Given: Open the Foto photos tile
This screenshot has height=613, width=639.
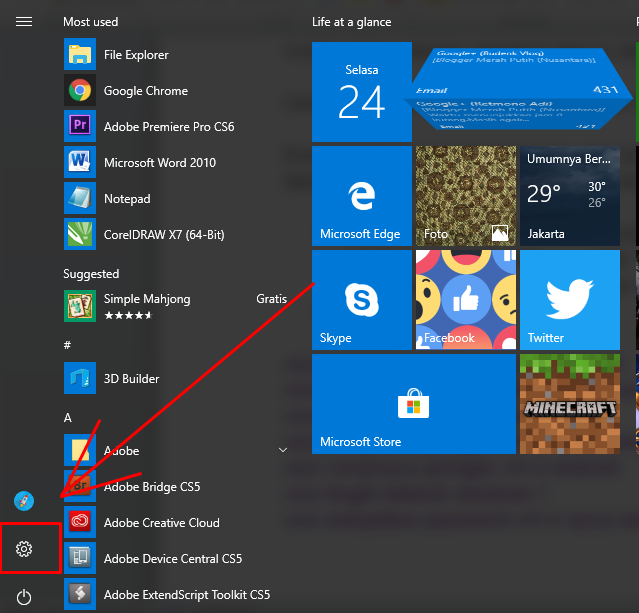Looking at the screenshot, I should click(466, 196).
